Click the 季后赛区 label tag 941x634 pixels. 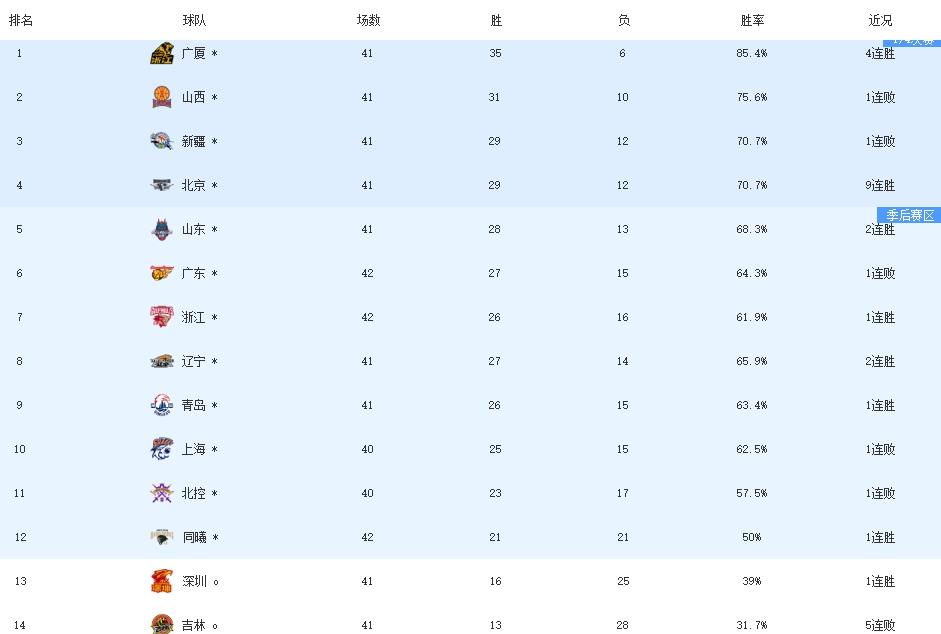[x=909, y=215]
